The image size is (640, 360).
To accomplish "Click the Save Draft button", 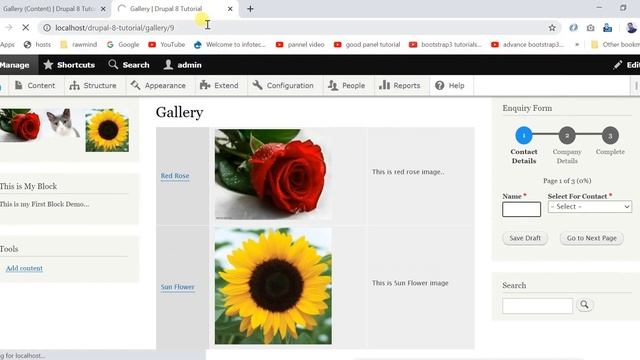I will pyautogui.click(x=525, y=238).
